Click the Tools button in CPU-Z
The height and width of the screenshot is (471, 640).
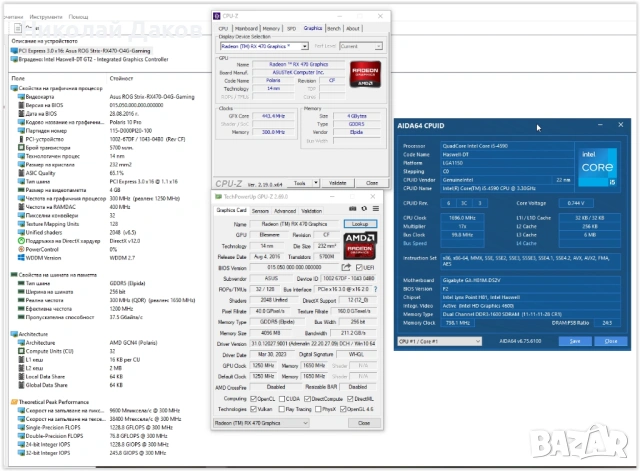coord(300,183)
